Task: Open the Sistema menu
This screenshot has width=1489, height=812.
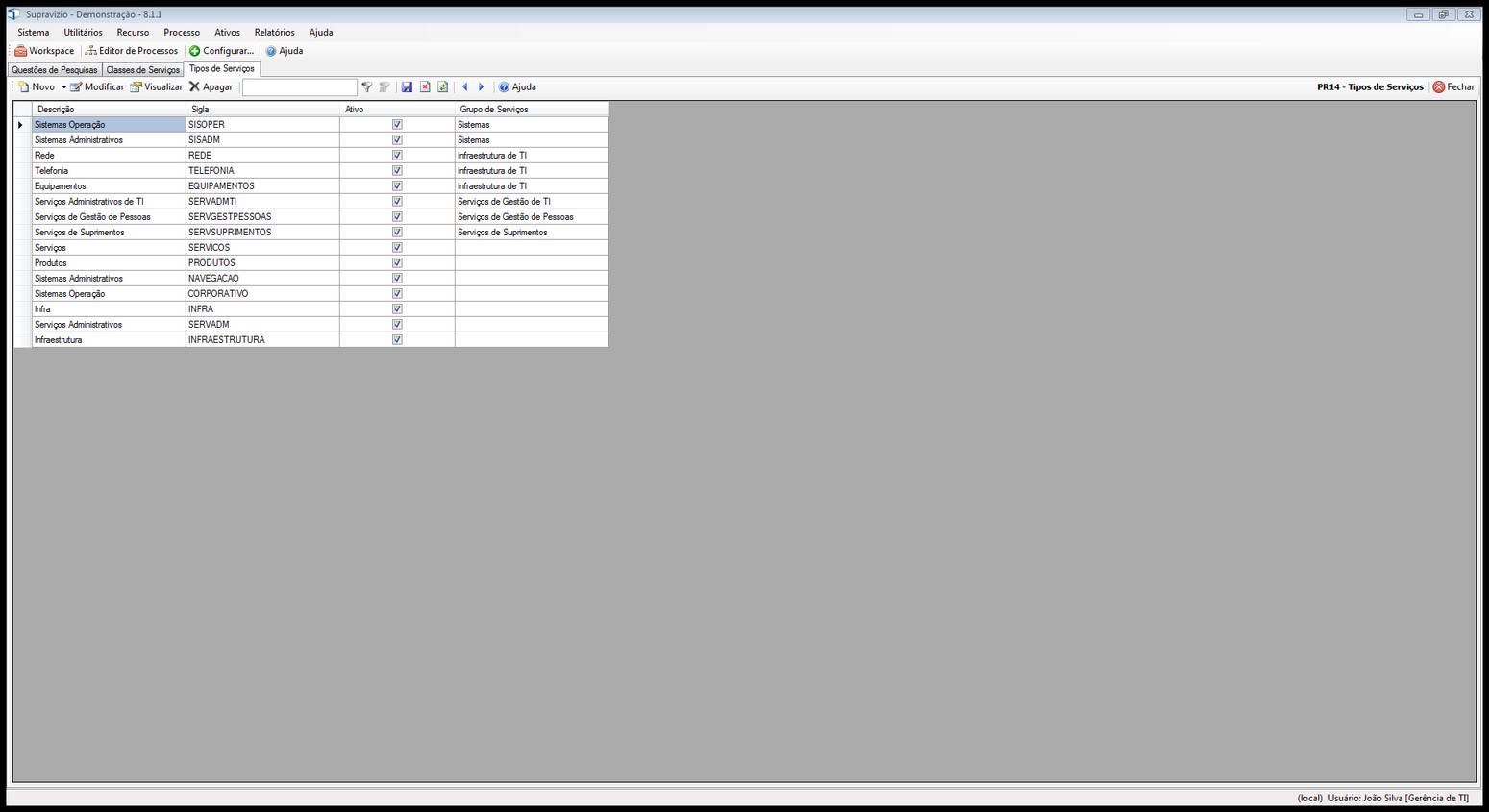Action: [34, 33]
